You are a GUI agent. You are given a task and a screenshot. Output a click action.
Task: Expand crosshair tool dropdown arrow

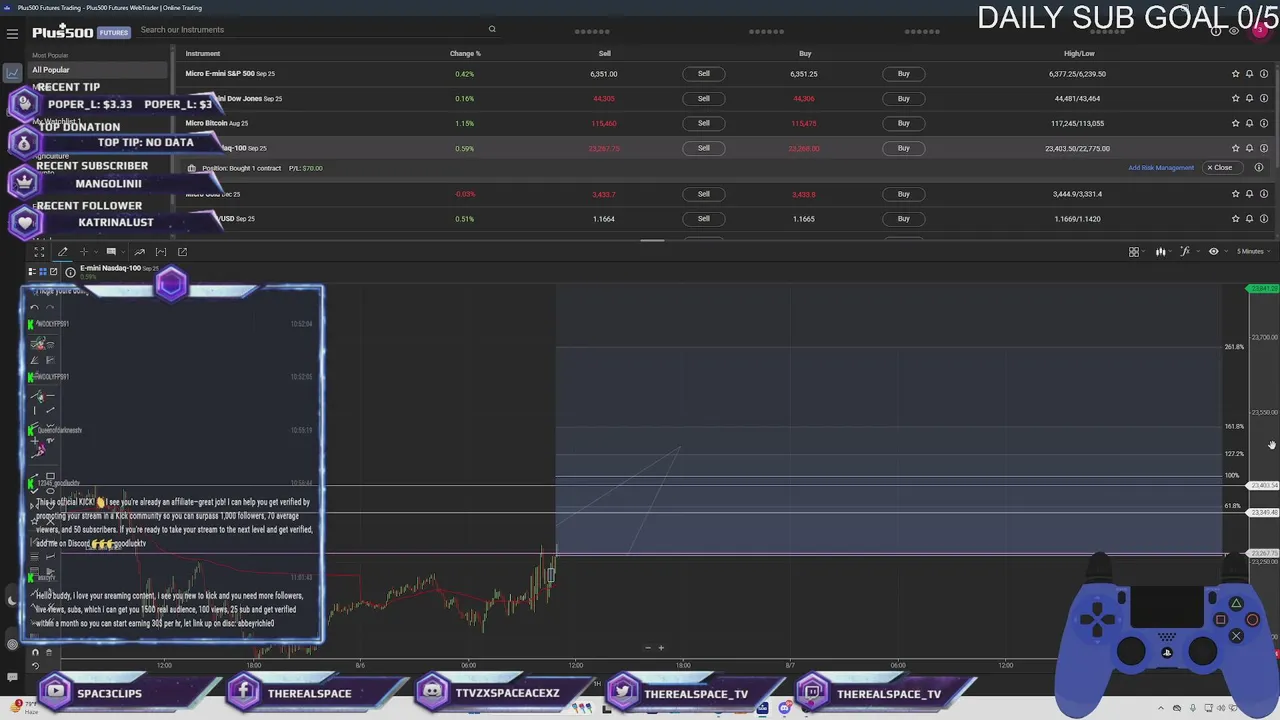coord(97,252)
